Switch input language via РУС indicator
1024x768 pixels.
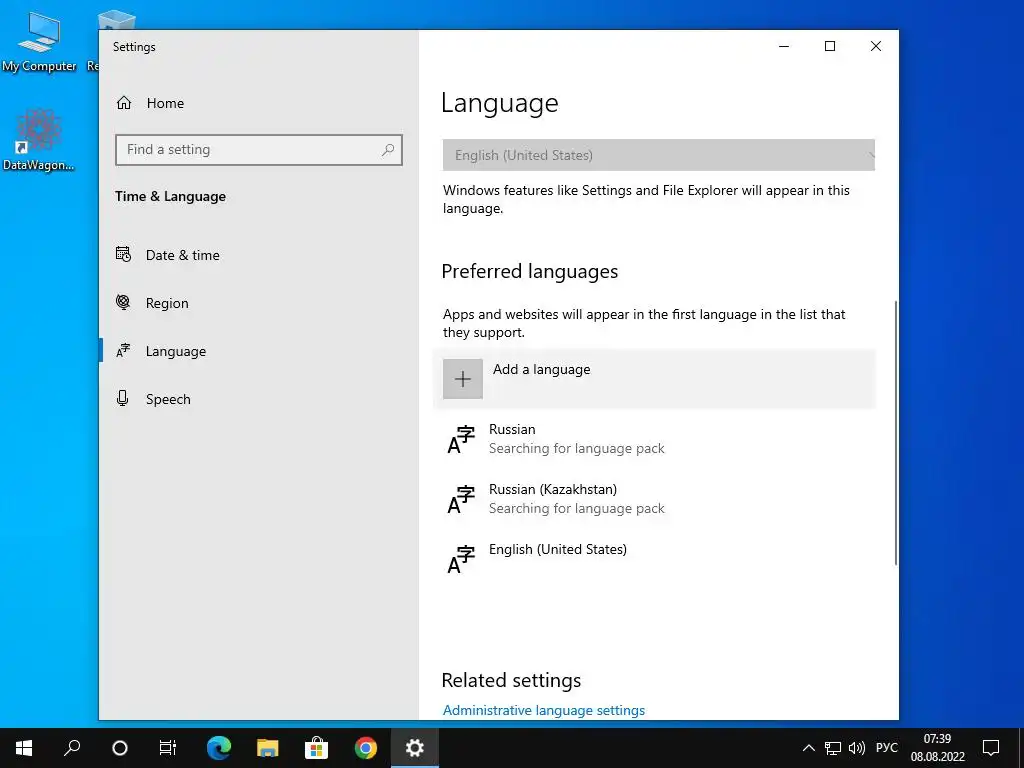coord(886,748)
